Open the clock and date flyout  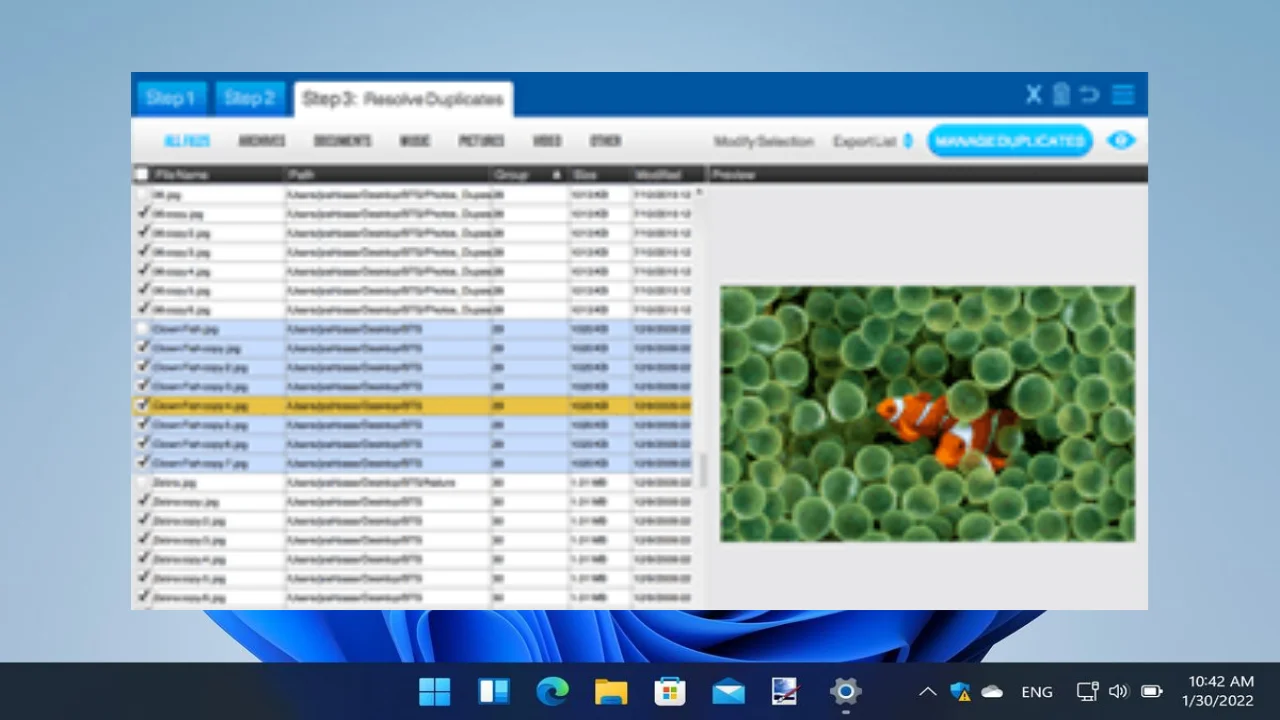pos(1217,691)
